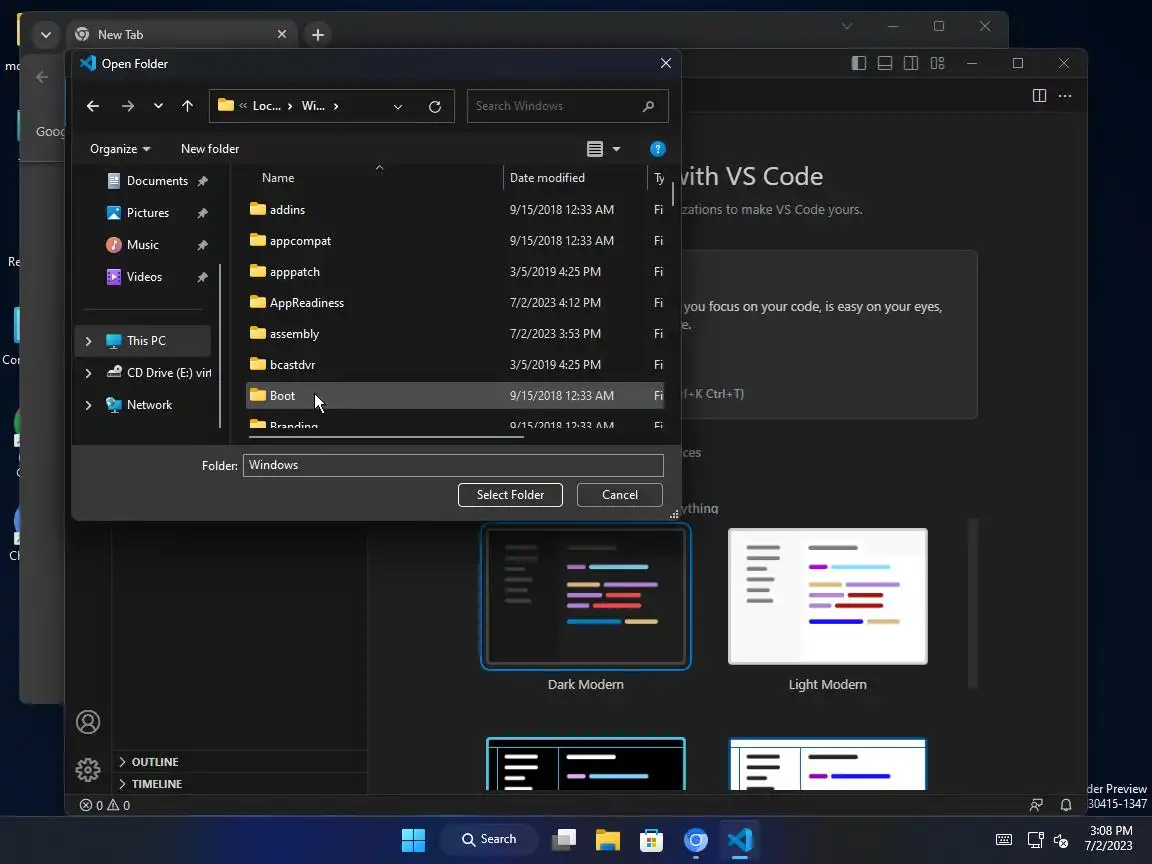Create a New folder
Viewport: 1152px width, 864px height.
[x=210, y=149]
